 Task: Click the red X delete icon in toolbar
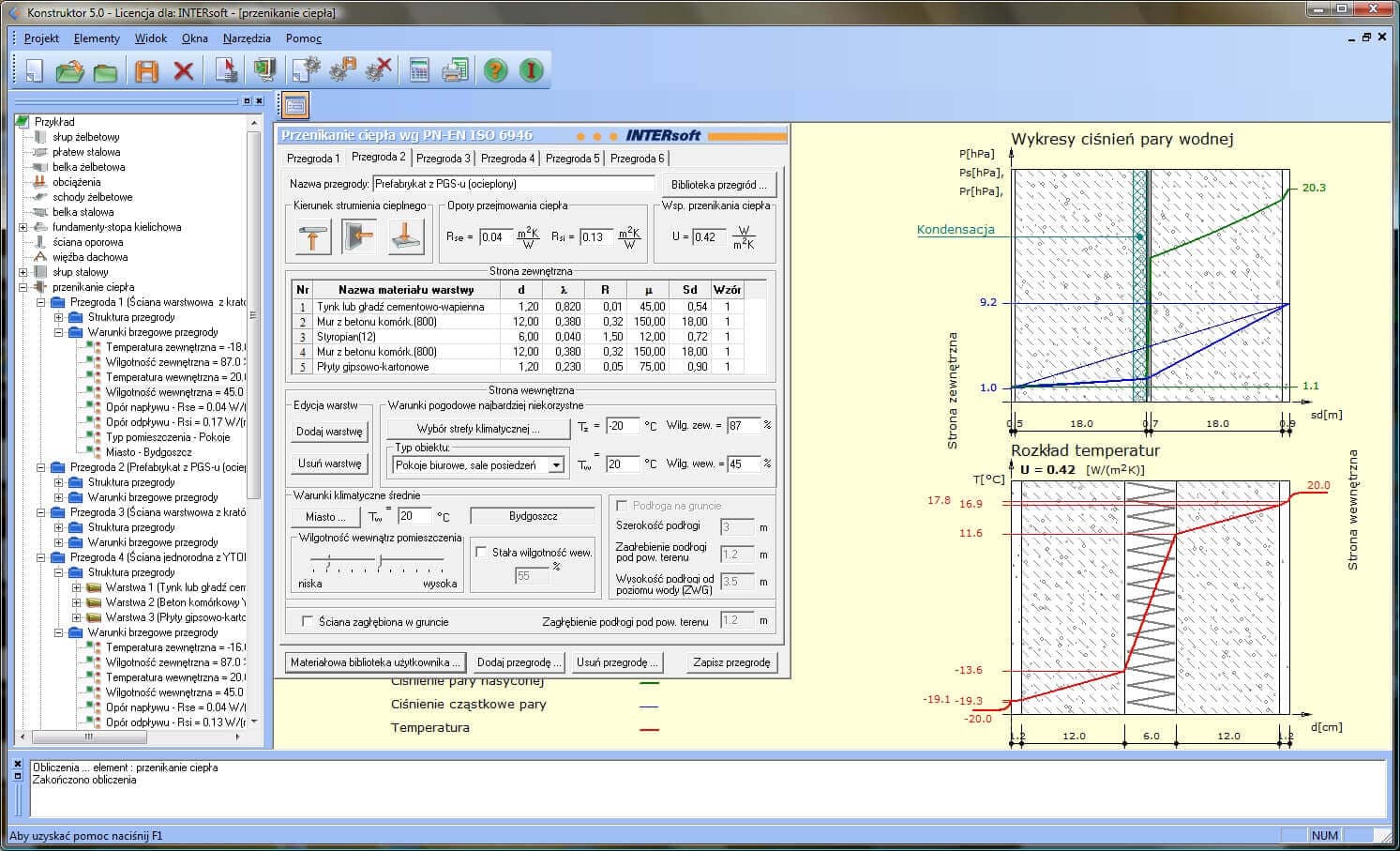[184, 70]
